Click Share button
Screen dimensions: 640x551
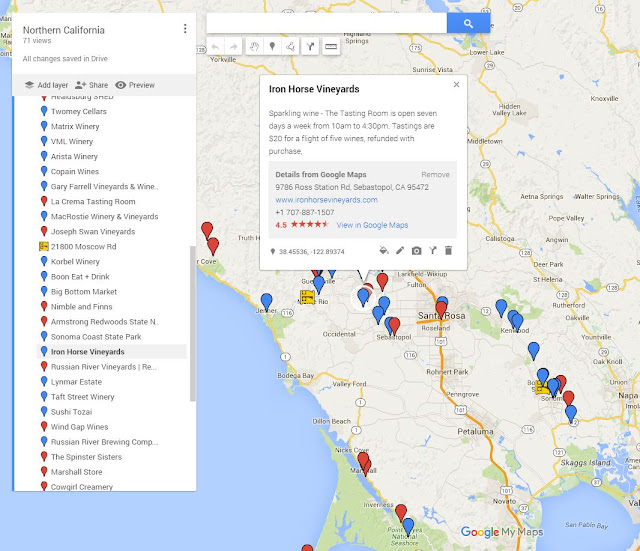point(91,85)
